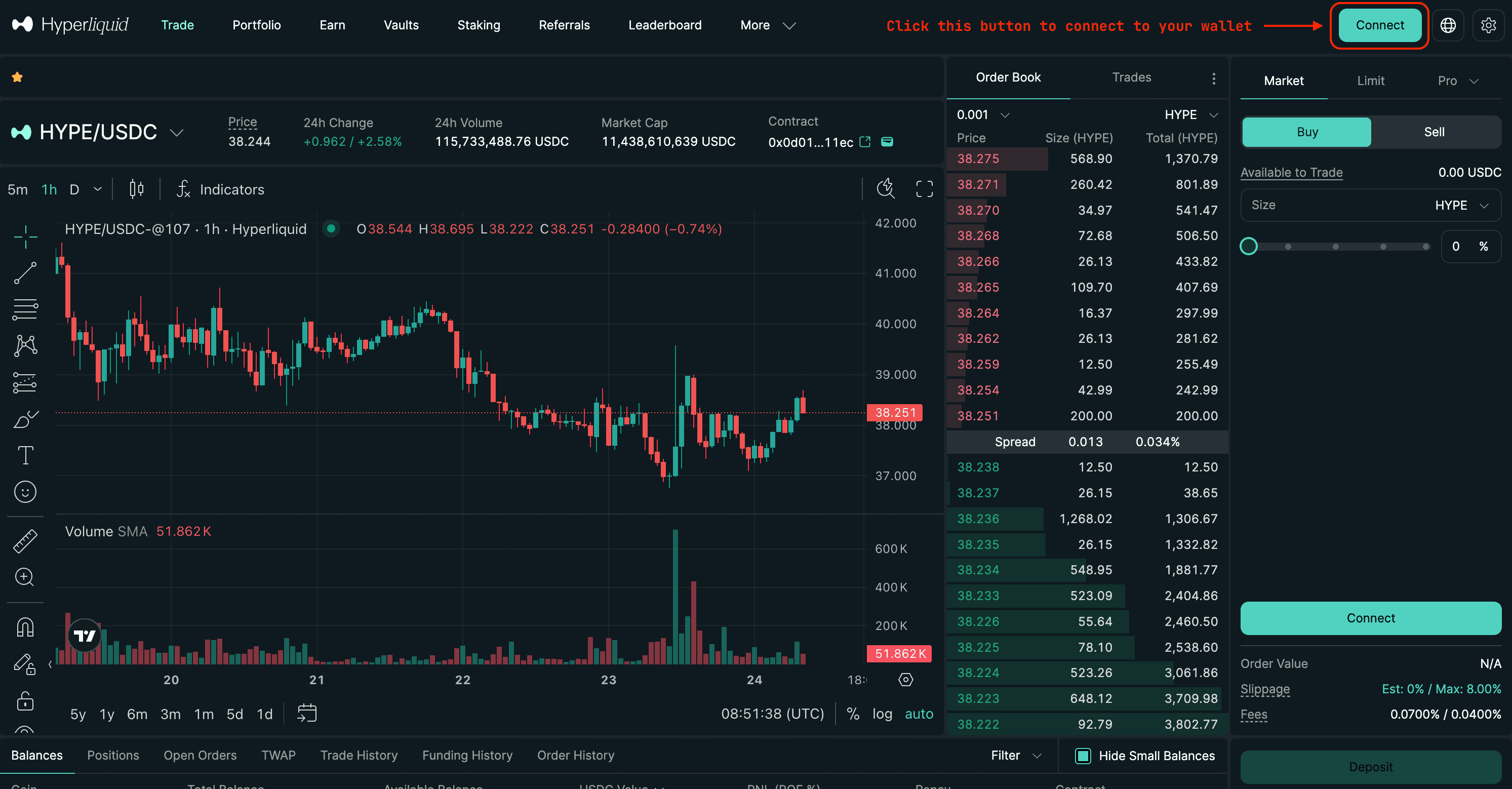Open the Size currency HYPE dropdown

[x=1461, y=205]
